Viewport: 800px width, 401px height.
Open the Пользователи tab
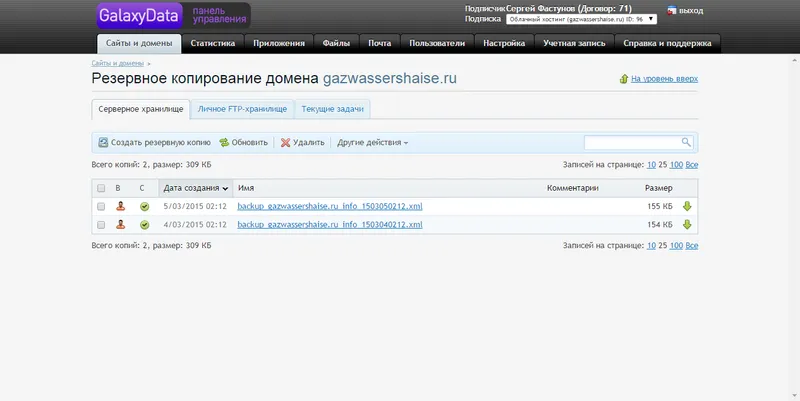[x=437, y=43]
